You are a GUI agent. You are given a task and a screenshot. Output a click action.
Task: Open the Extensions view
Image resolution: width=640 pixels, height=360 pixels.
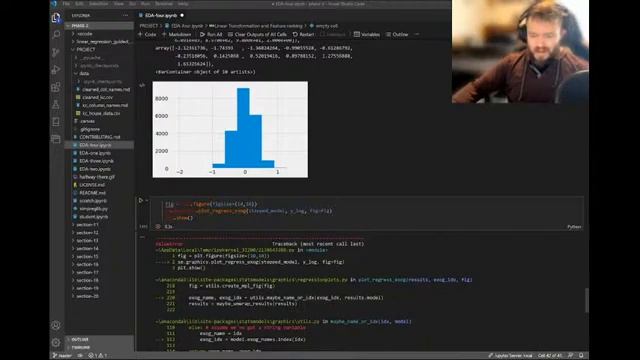click(56, 87)
